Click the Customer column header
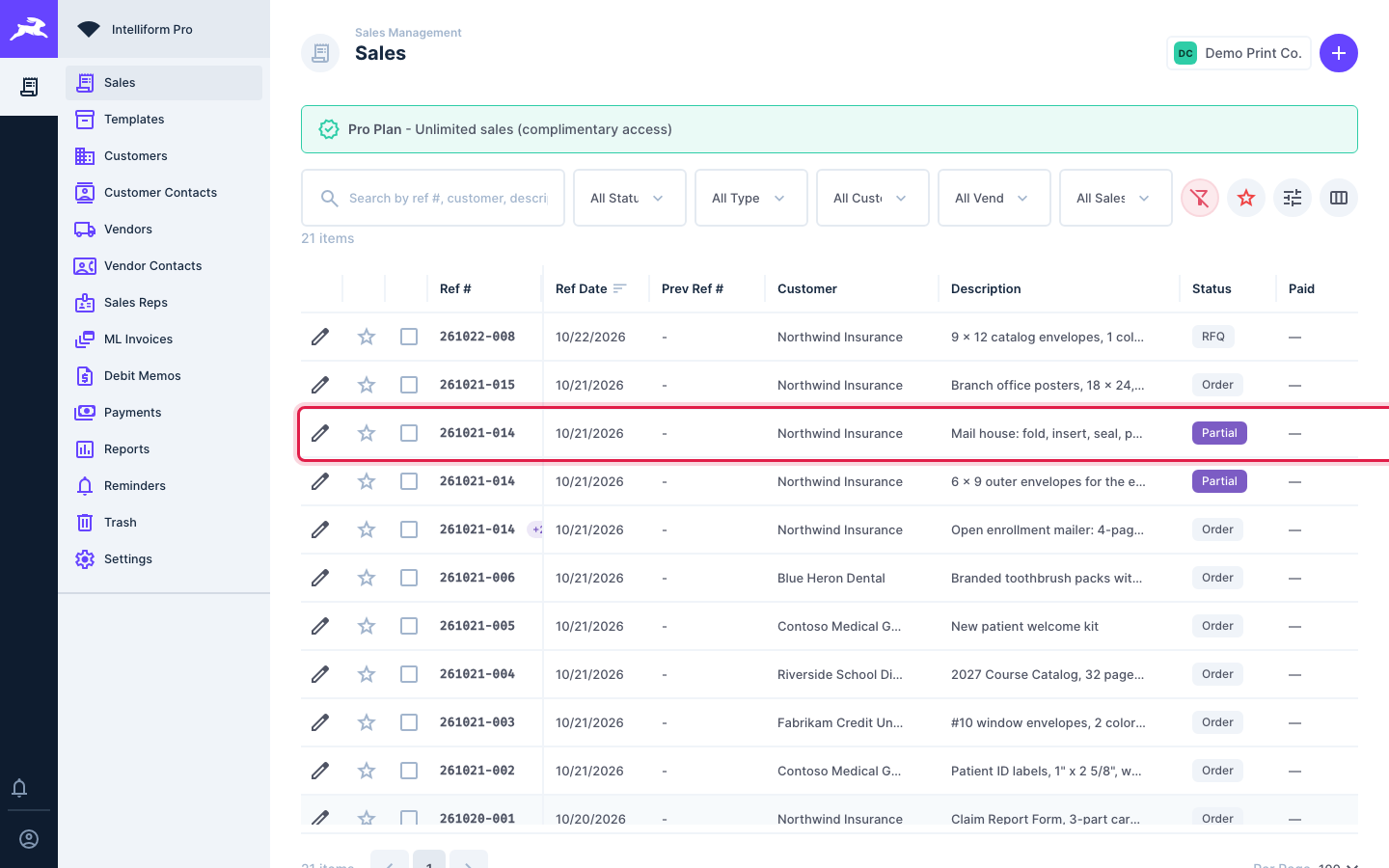 (807, 288)
